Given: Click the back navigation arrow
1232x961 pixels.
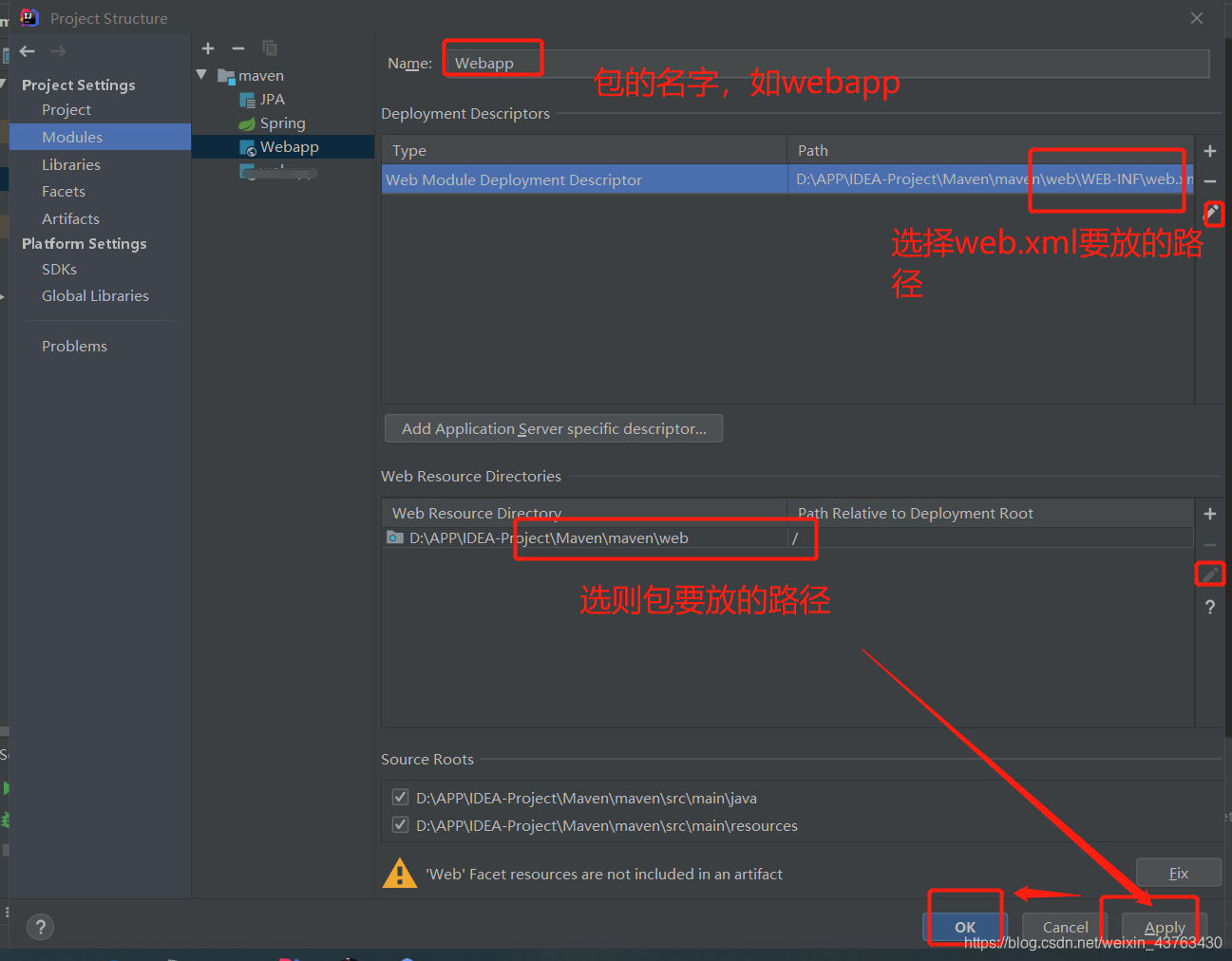Looking at the screenshot, I should coord(28,51).
